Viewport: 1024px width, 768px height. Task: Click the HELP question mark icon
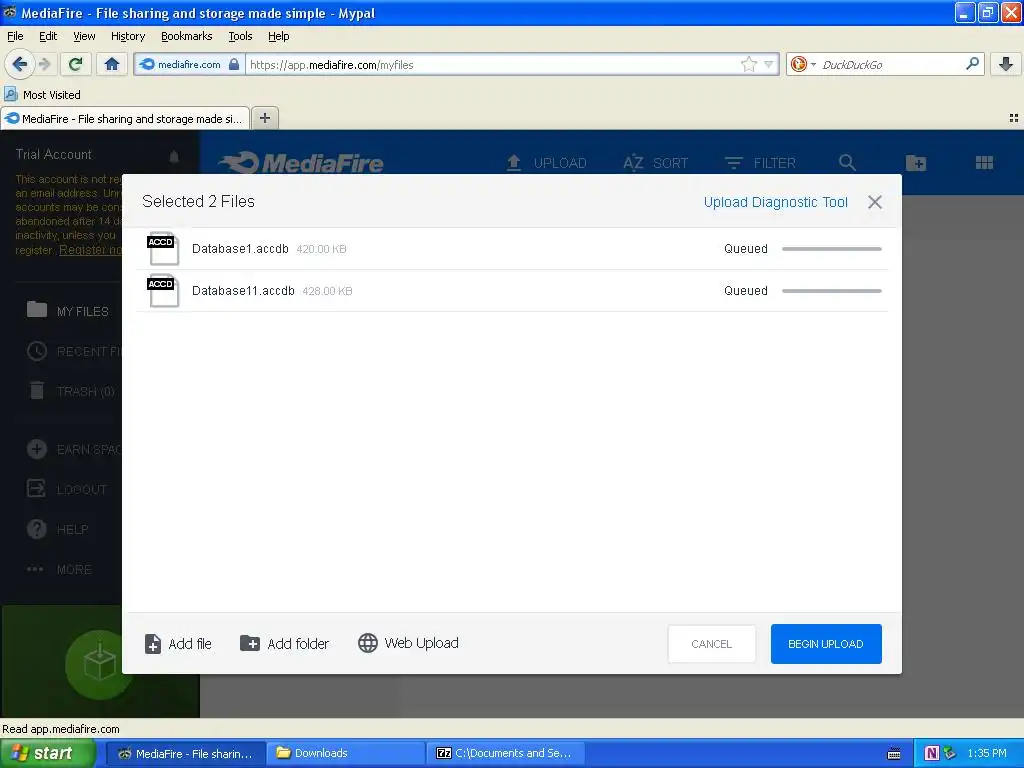37,529
